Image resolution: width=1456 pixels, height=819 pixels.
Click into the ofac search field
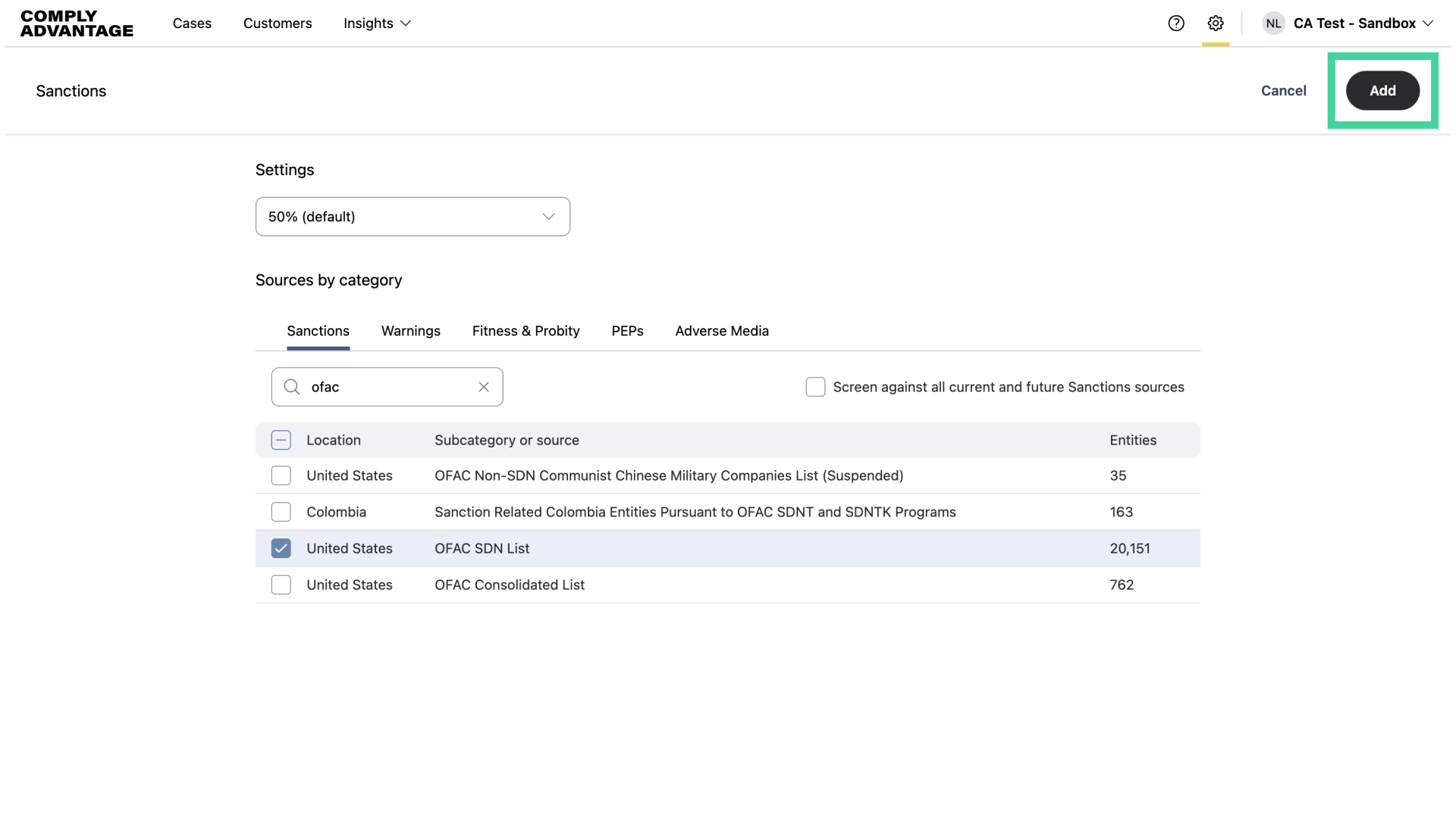pyautogui.click(x=387, y=387)
